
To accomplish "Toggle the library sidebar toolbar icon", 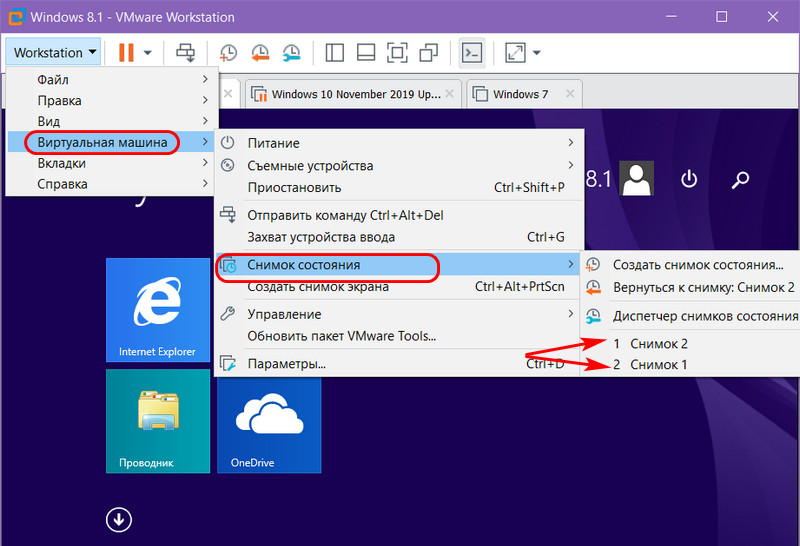I will coord(335,53).
